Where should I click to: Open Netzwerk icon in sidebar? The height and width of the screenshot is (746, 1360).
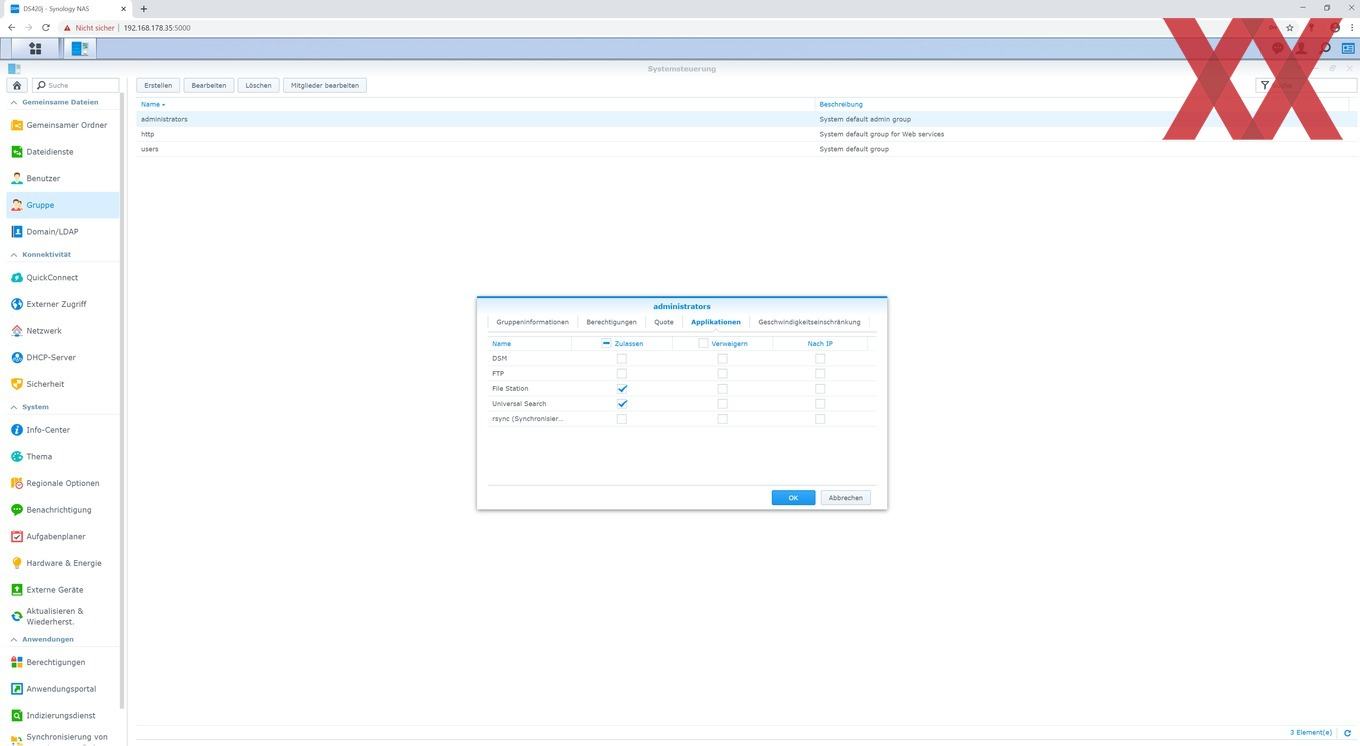tap(17, 331)
